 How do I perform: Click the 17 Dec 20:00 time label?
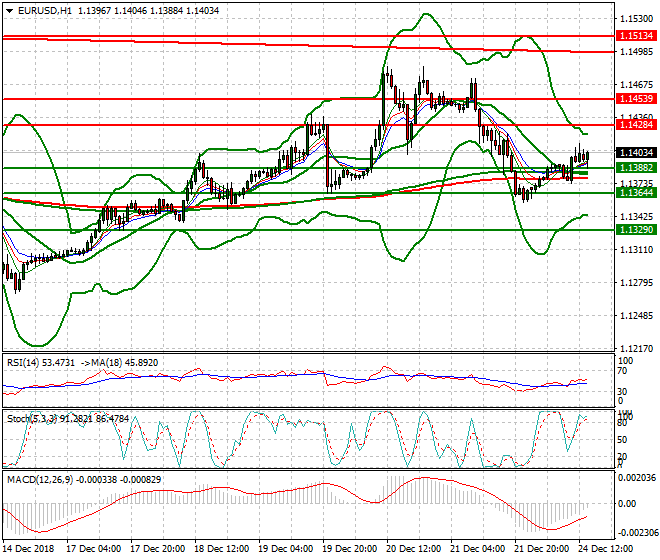[157, 549]
